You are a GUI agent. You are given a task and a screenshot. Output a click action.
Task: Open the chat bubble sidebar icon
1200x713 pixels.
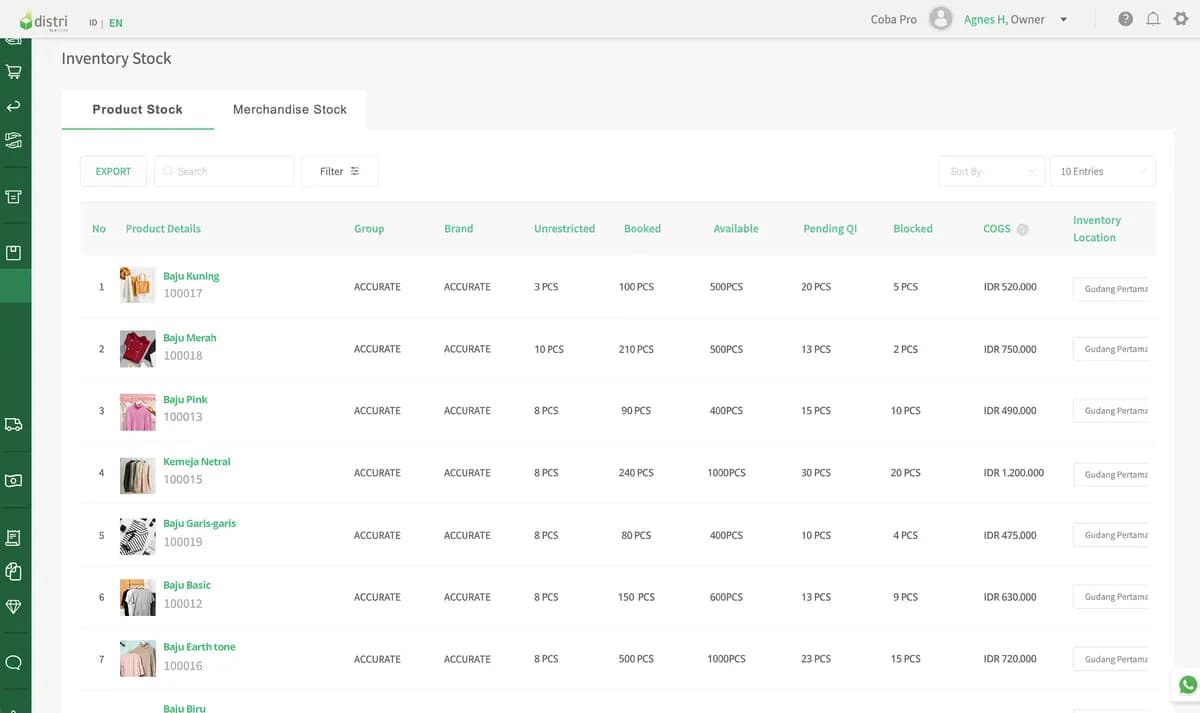click(x=14, y=662)
